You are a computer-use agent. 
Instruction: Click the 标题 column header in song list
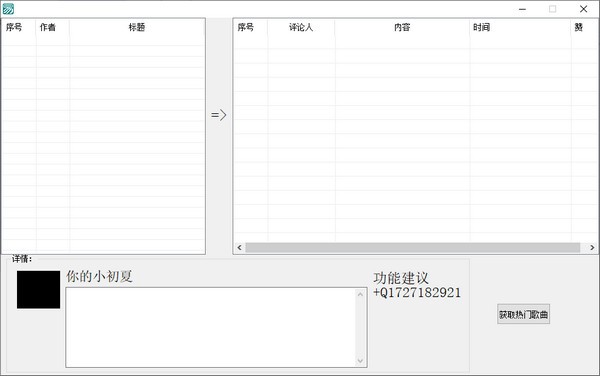[x=137, y=27]
